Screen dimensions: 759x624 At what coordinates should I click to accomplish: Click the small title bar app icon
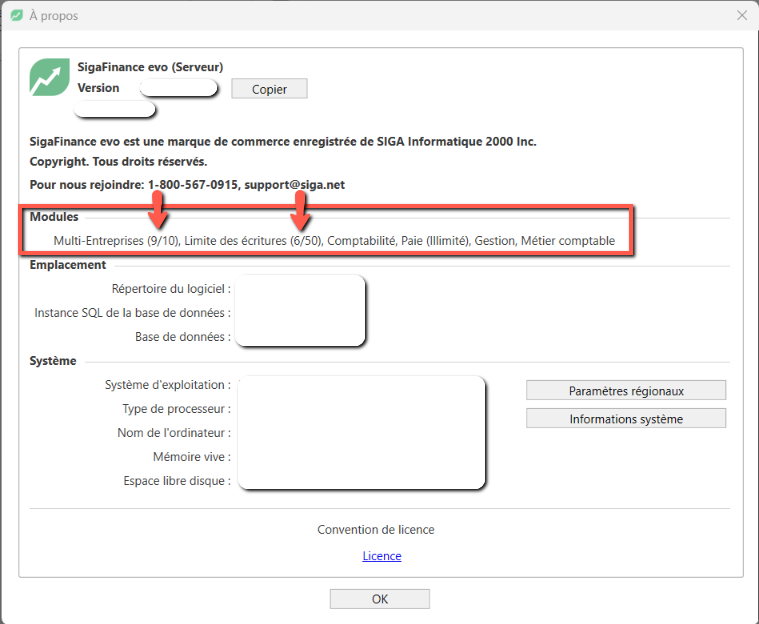(x=16, y=15)
